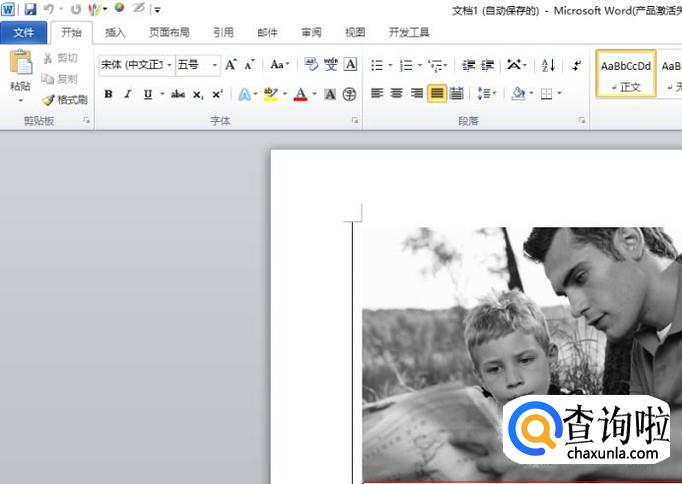
Task: Apply the red font color swatch
Action: tap(300, 95)
